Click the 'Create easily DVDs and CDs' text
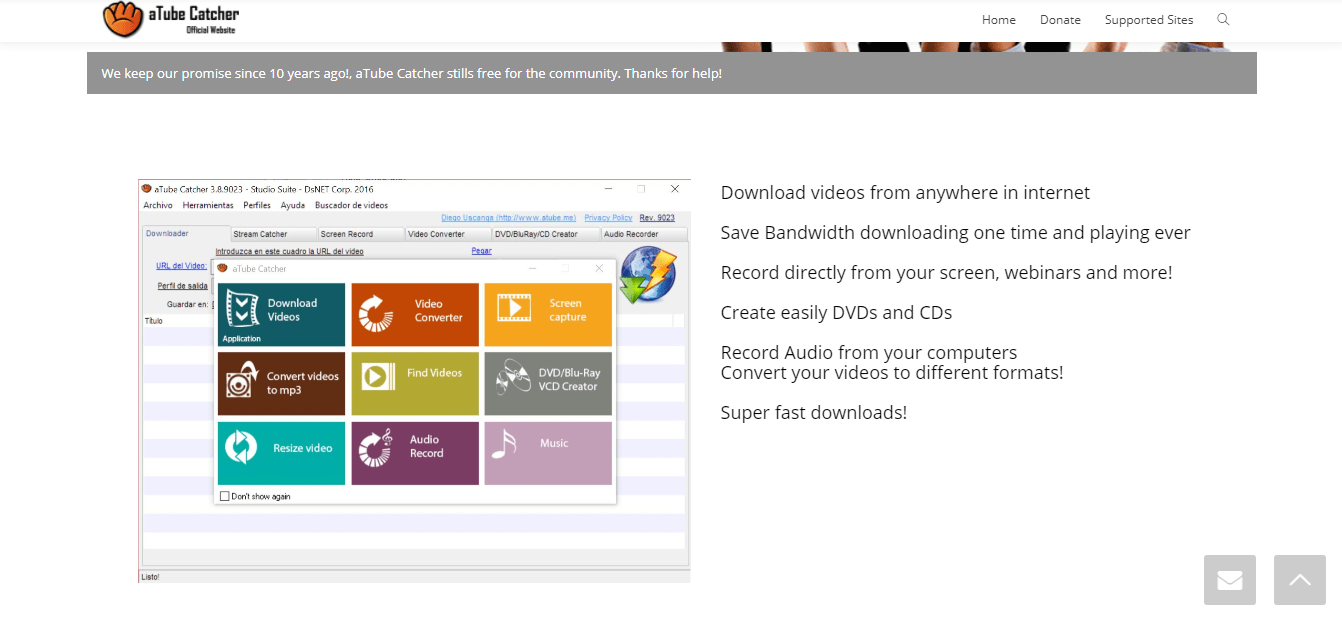Image resolution: width=1342 pixels, height=634 pixels. tap(836, 313)
